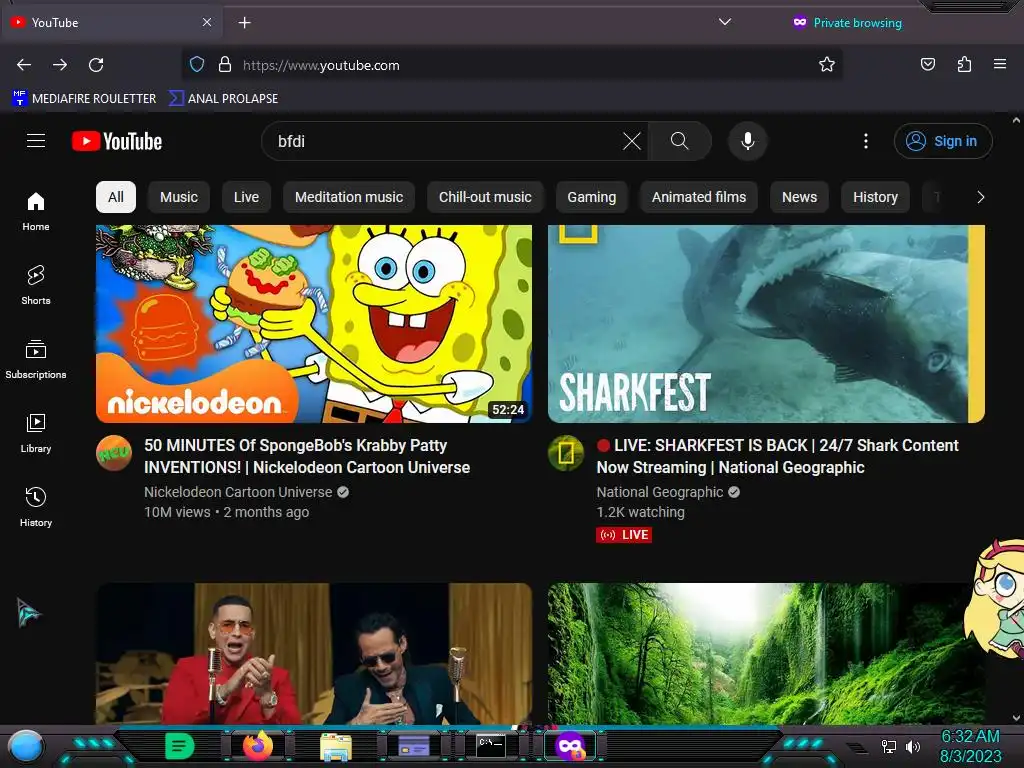The width and height of the screenshot is (1024, 768).
Task: Open the Start orb on the taskbar
Action: pyautogui.click(x=26, y=746)
